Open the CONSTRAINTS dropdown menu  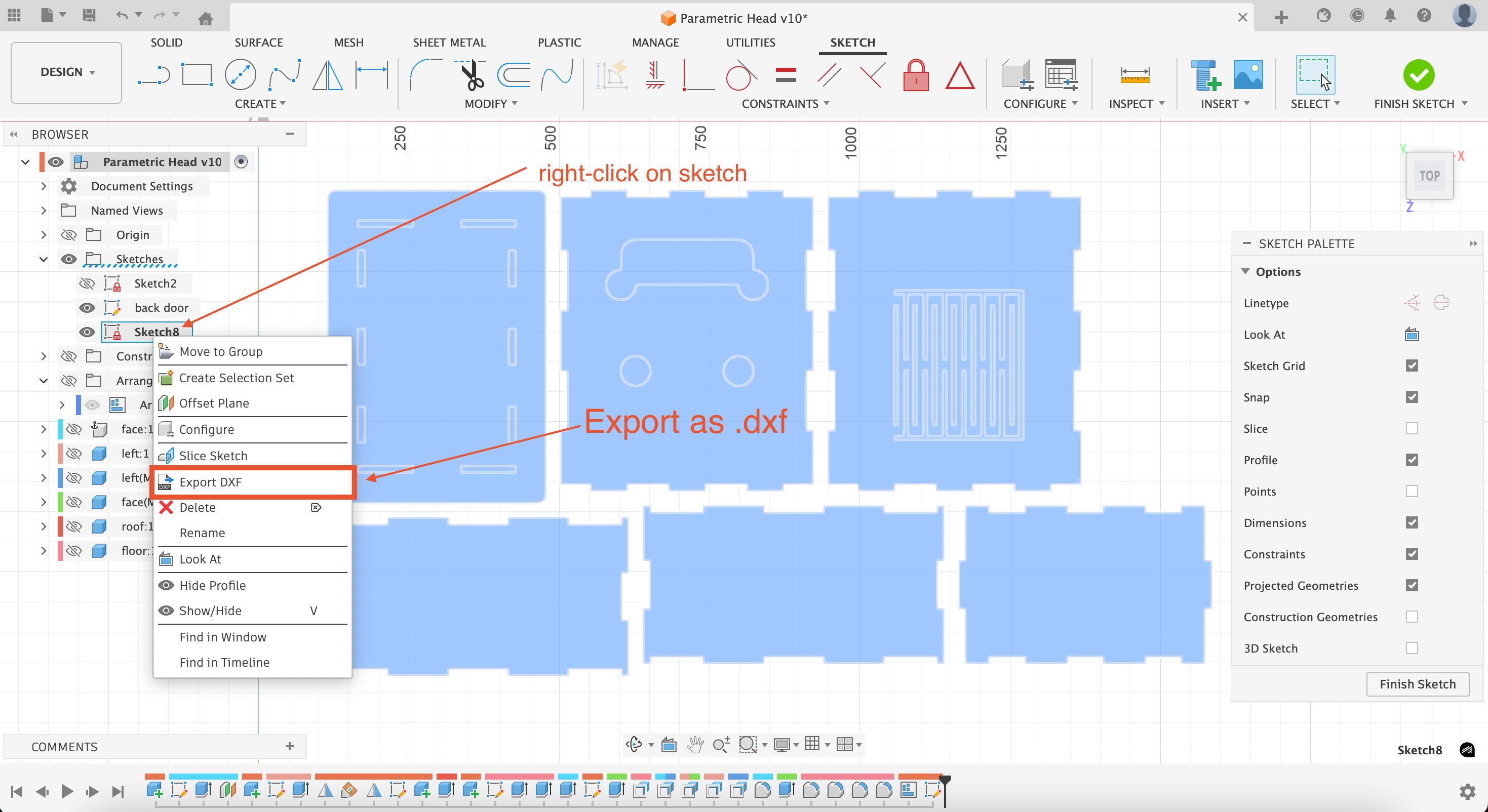pyautogui.click(x=785, y=104)
